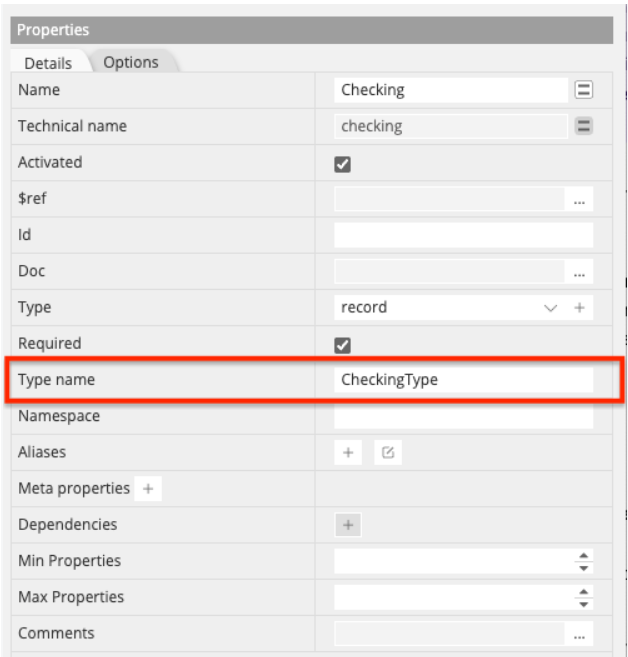Click the Min Properties stepper arrows

[x=585, y=561]
